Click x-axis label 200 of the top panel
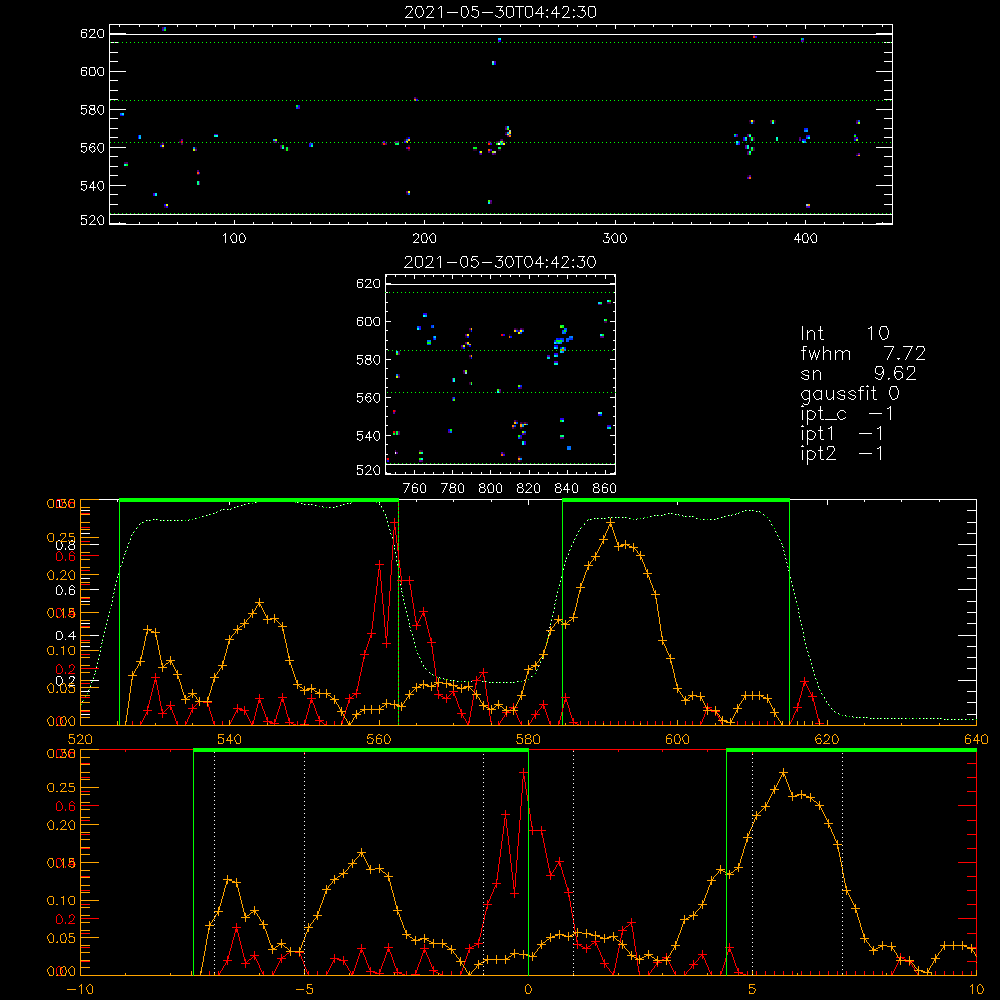Screen dimensions: 1000x1000 (424, 239)
